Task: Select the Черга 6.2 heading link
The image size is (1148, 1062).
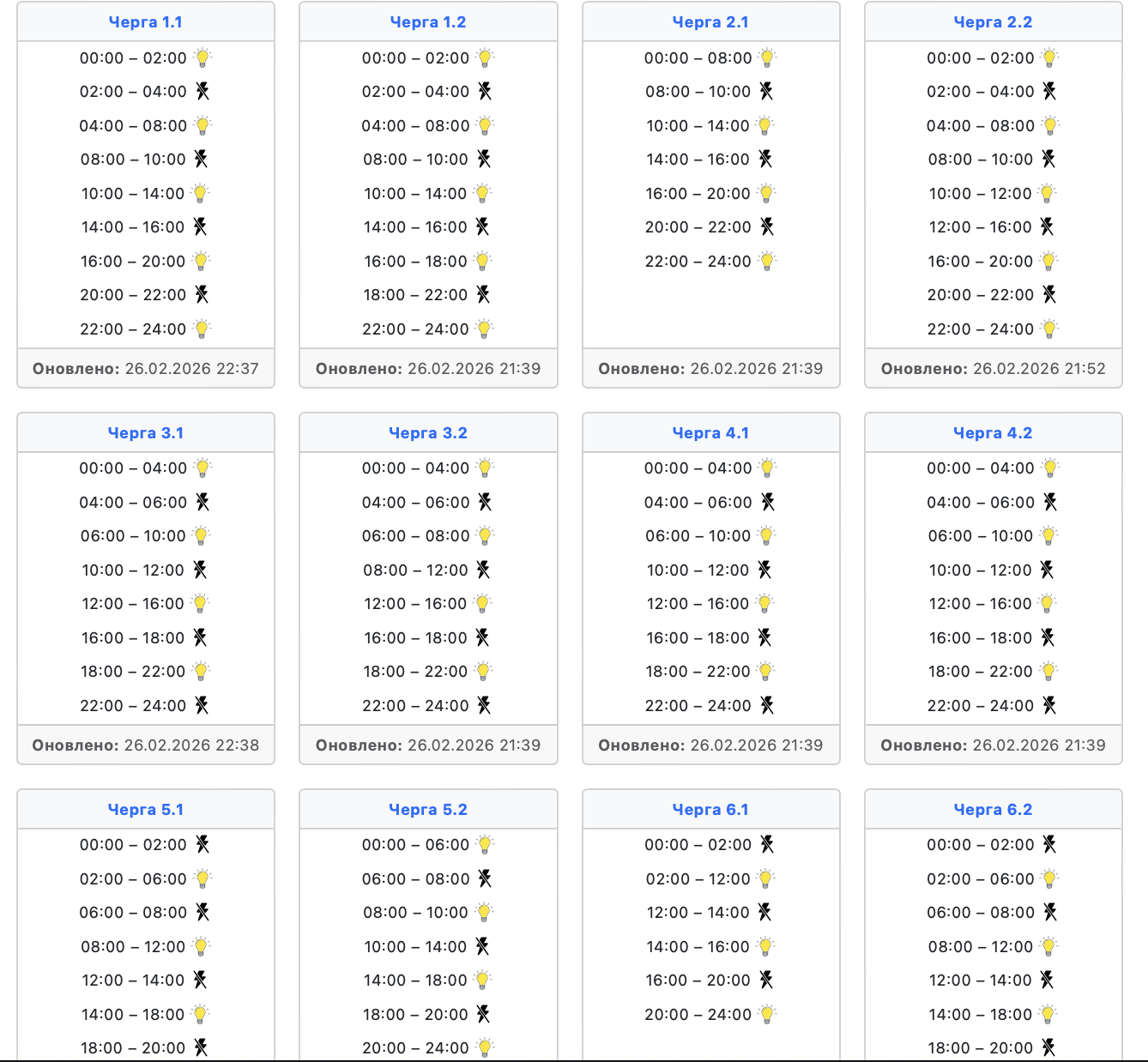Action: pyautogui.click(x=993, y=810)
